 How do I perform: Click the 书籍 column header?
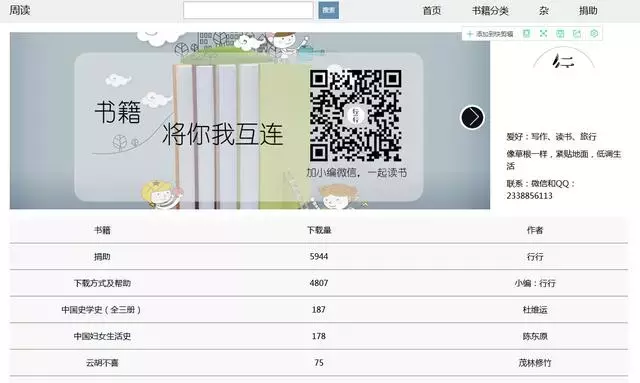[102, 230]
